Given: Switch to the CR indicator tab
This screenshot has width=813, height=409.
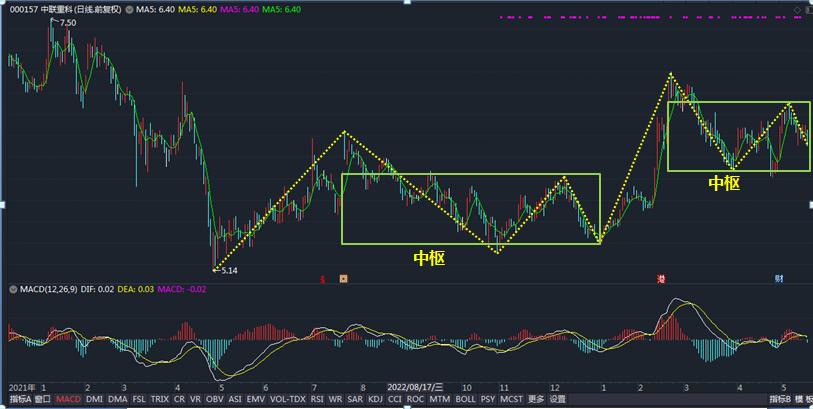Looking at the screenshot, I should click(179, 399).
